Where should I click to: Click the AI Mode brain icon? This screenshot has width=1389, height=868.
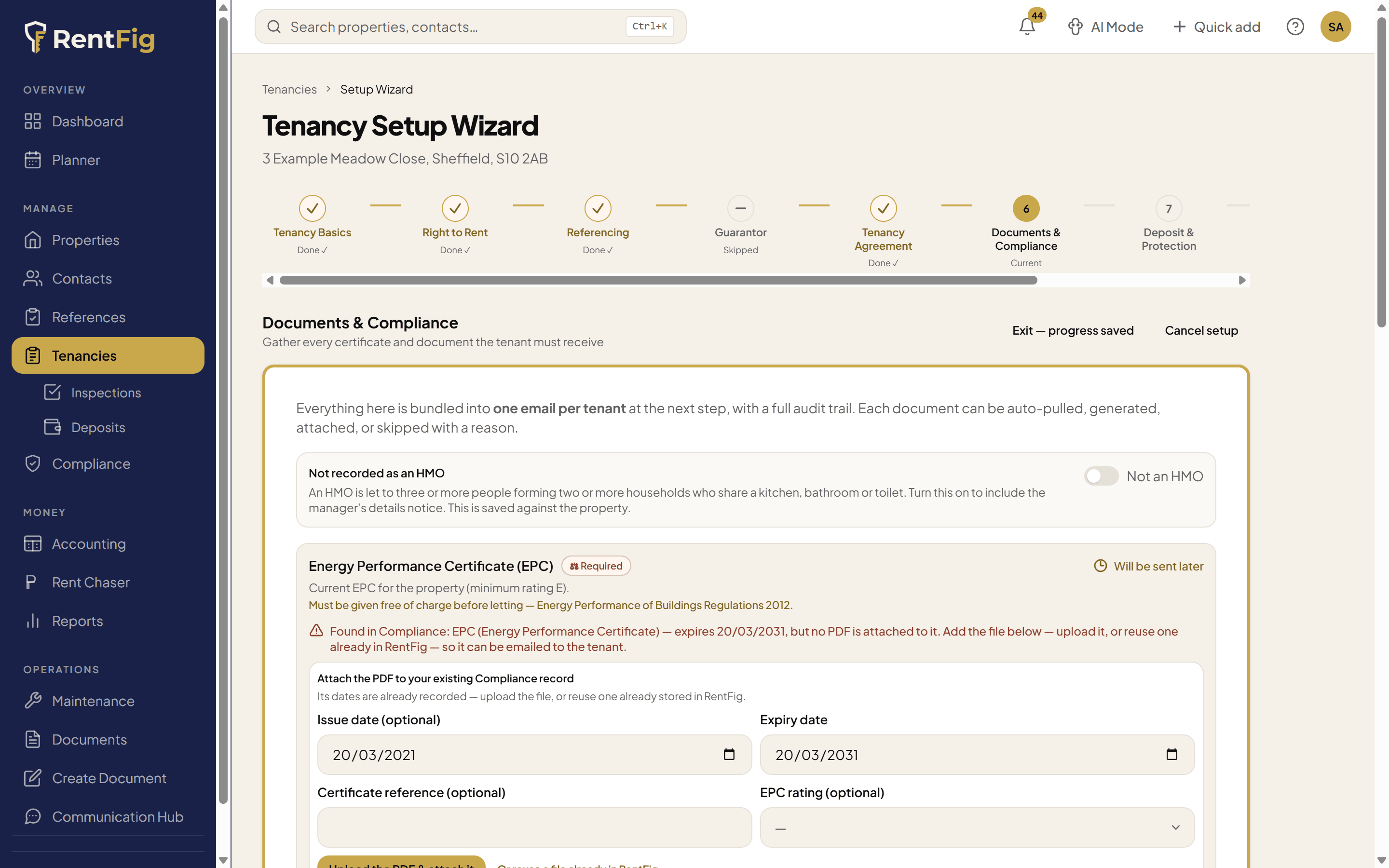pyautogui.click(x=1075, y=27)
